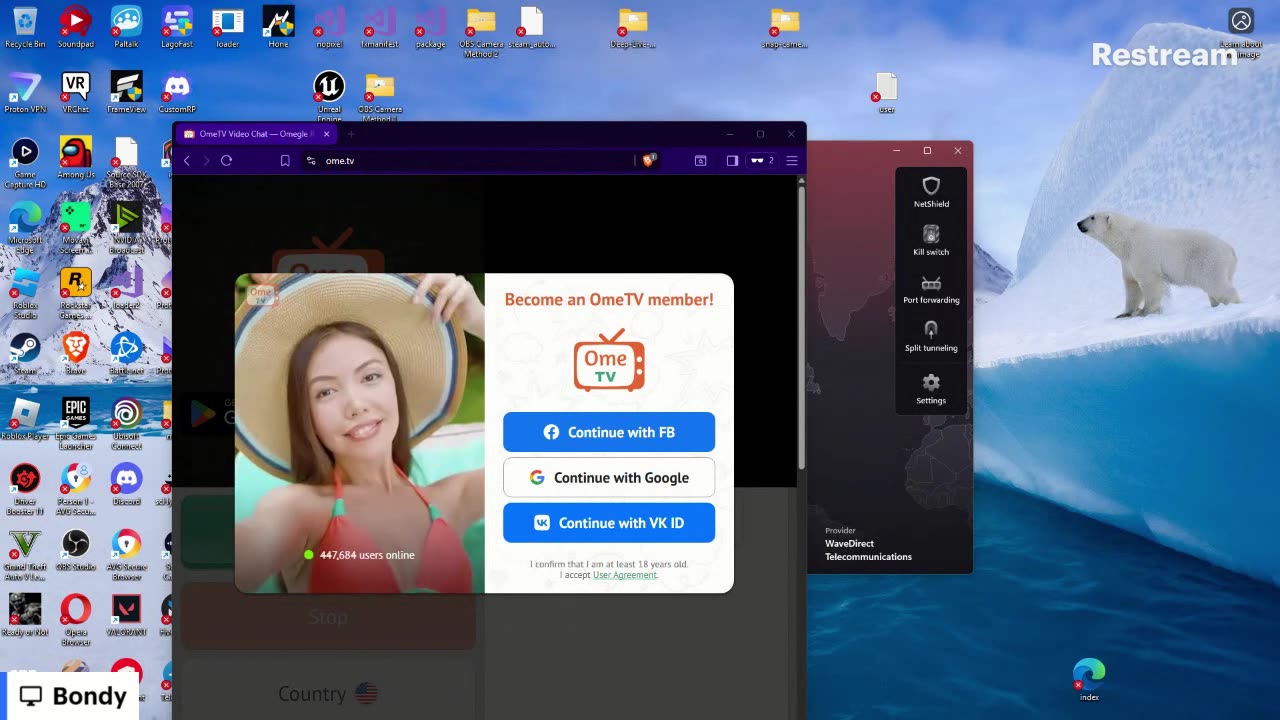This screenshot has height=720, width=1280.
Task: Select the Roblox Studio desktop shortcut
Action: pos(25,293)
